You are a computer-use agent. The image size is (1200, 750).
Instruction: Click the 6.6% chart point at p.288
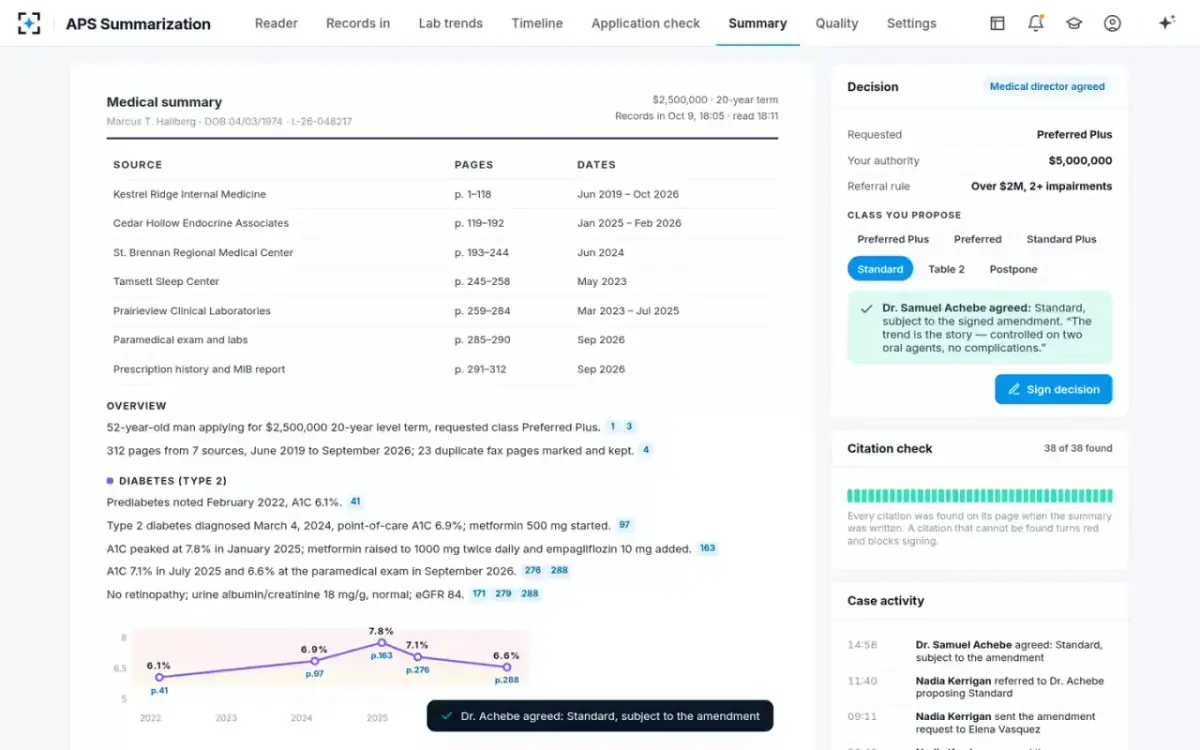(507, 667)
